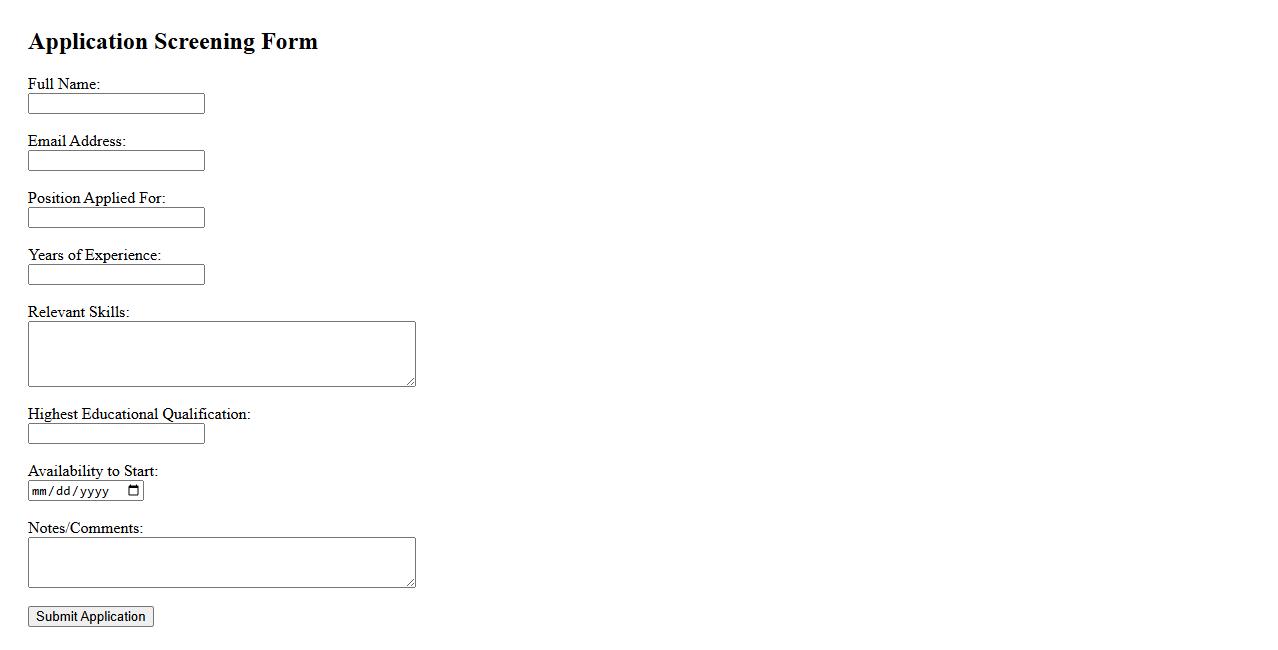The height and width of the screenshot is (650, 1278).
Task: Open the calendar picker icon in date field
Action: click(x=135, y=491)
